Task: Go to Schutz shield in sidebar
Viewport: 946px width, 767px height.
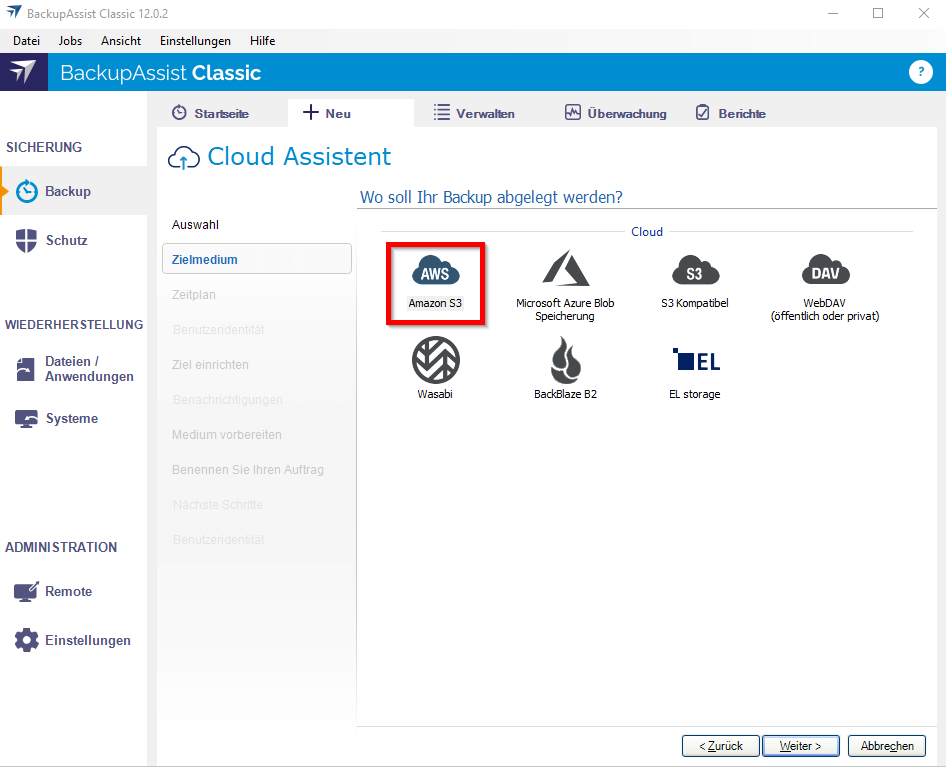Action: [x=66, y=240]
